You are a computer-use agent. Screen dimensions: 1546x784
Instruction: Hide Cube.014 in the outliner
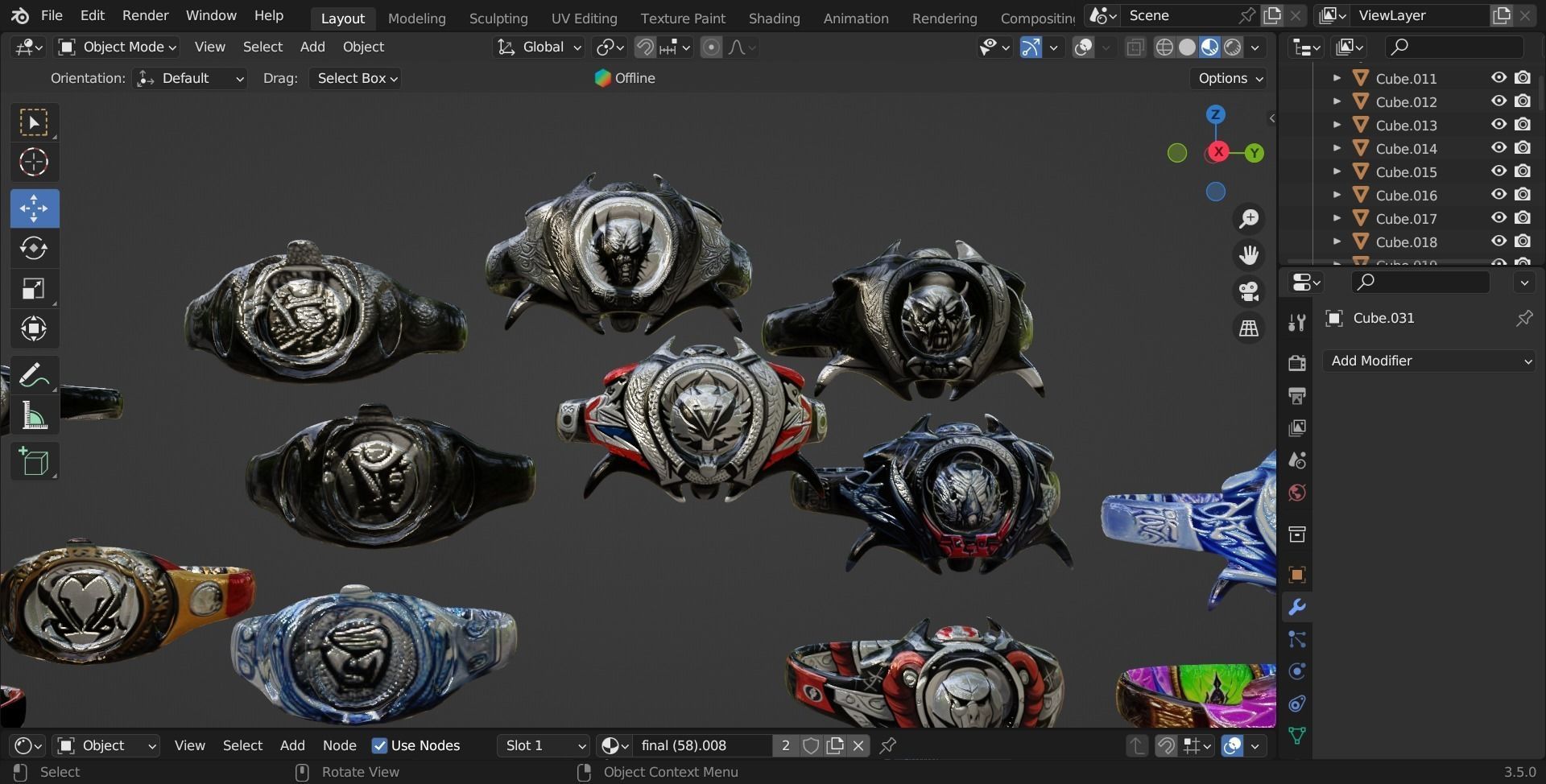click(x=1498, y=147)
